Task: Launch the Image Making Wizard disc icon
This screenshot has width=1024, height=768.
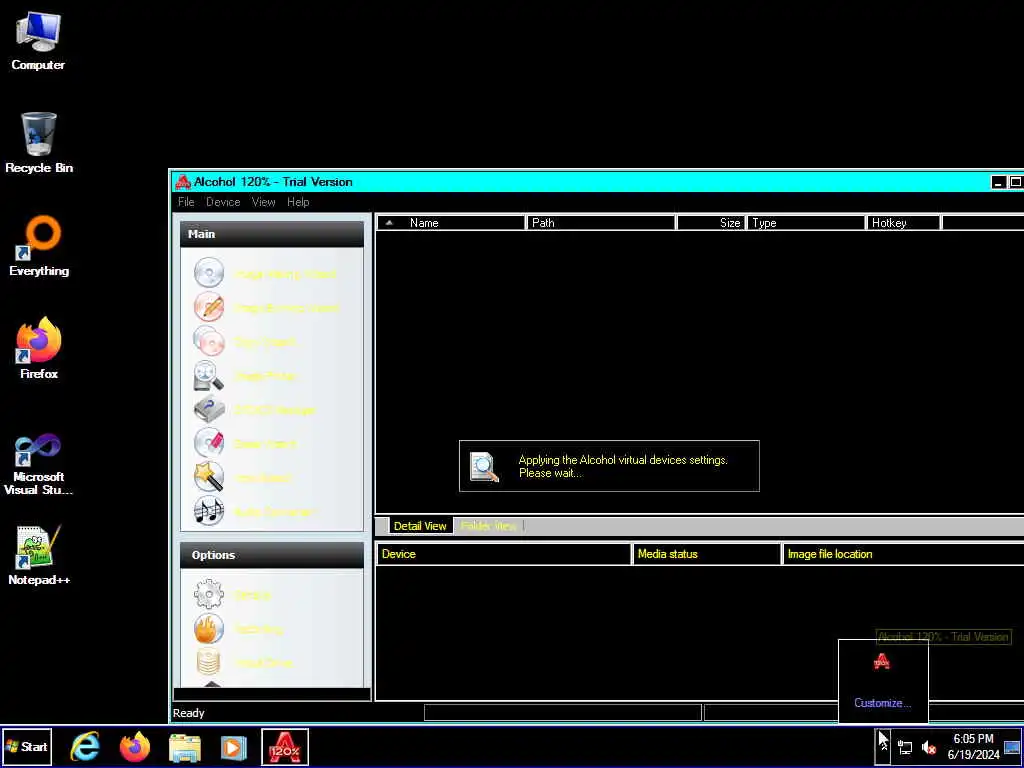Action: [x=209, y=273]
